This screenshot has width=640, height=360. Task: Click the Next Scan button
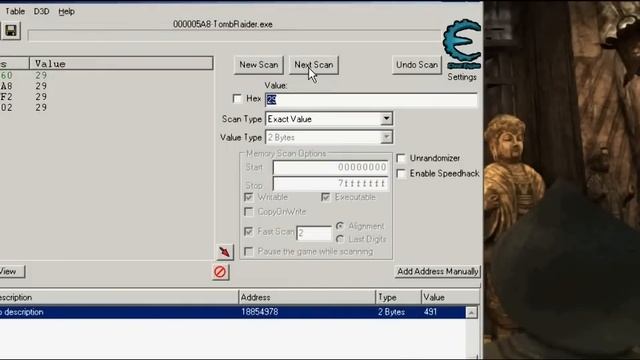click(313, 65)
